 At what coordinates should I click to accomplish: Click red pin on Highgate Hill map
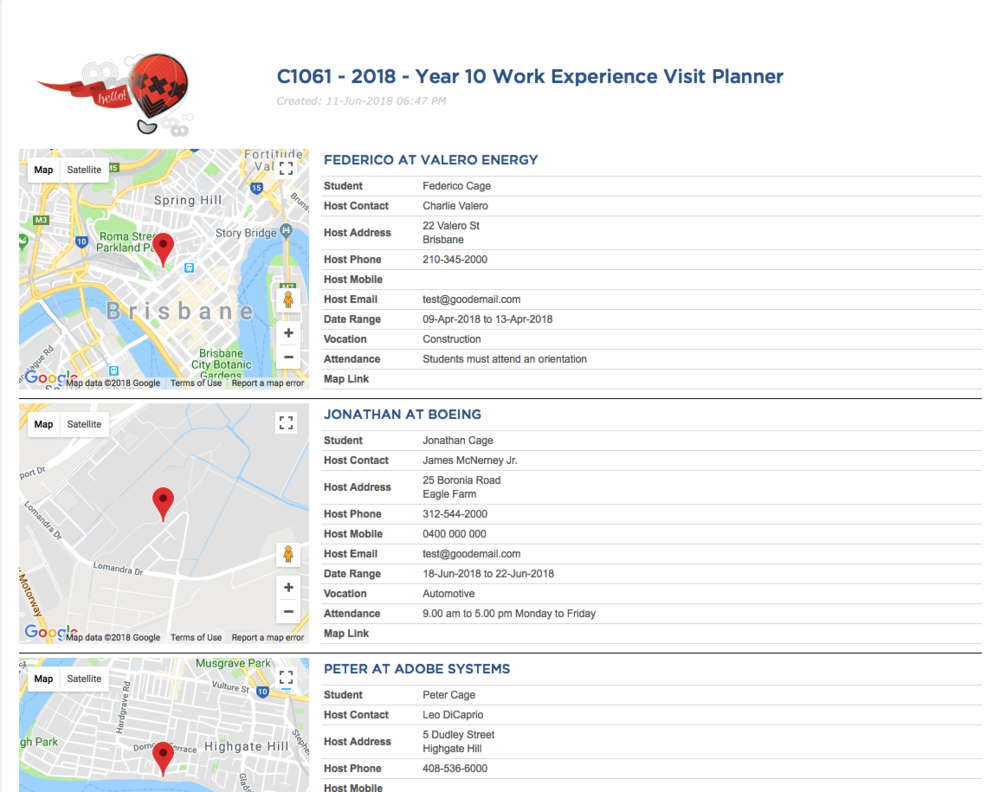(x=163, y=757)
